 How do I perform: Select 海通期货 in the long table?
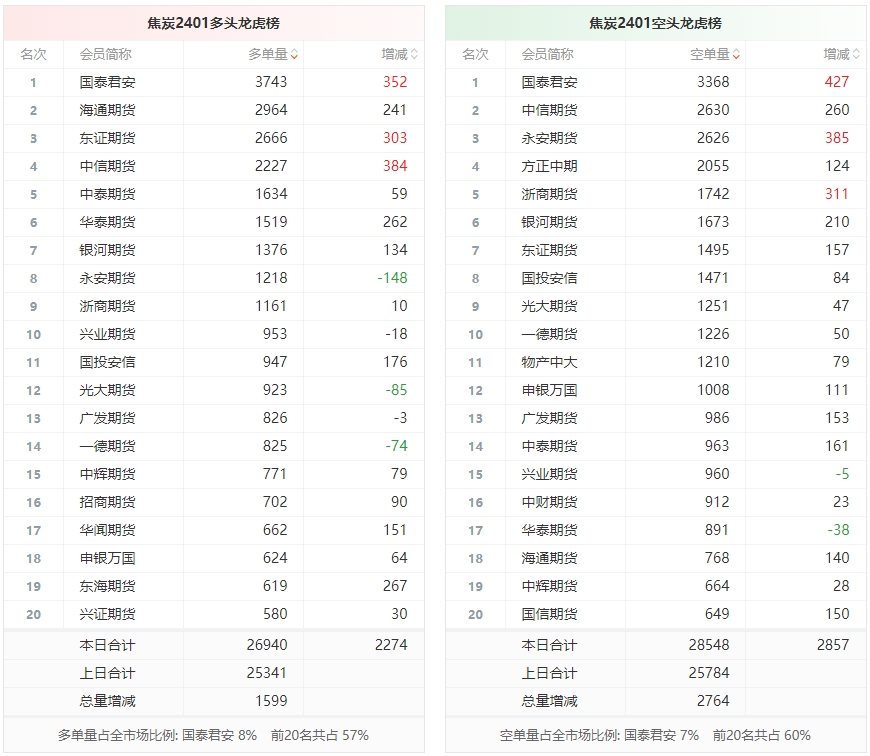click(107, 110)
